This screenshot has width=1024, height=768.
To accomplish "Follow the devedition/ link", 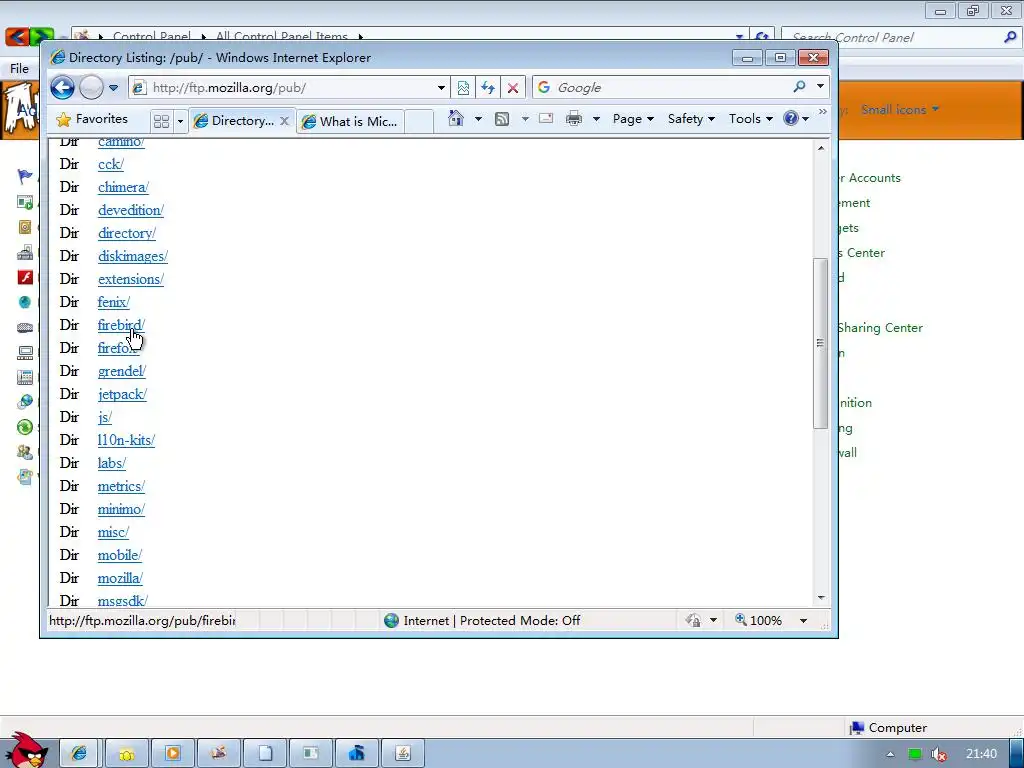I will pyautogui.click(x=131, y=210).
